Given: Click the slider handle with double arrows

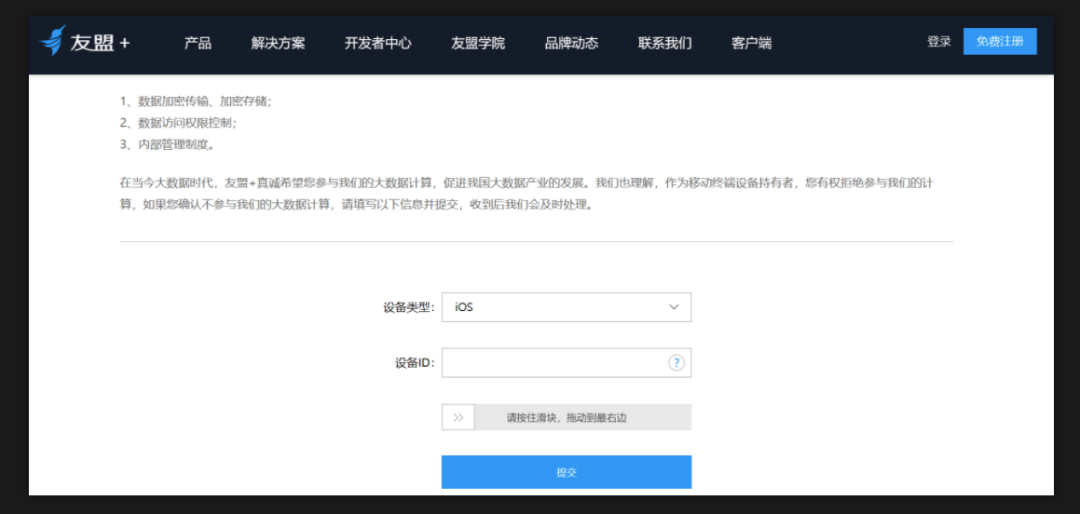Looking at the screenshot, I should click(458, 417).
